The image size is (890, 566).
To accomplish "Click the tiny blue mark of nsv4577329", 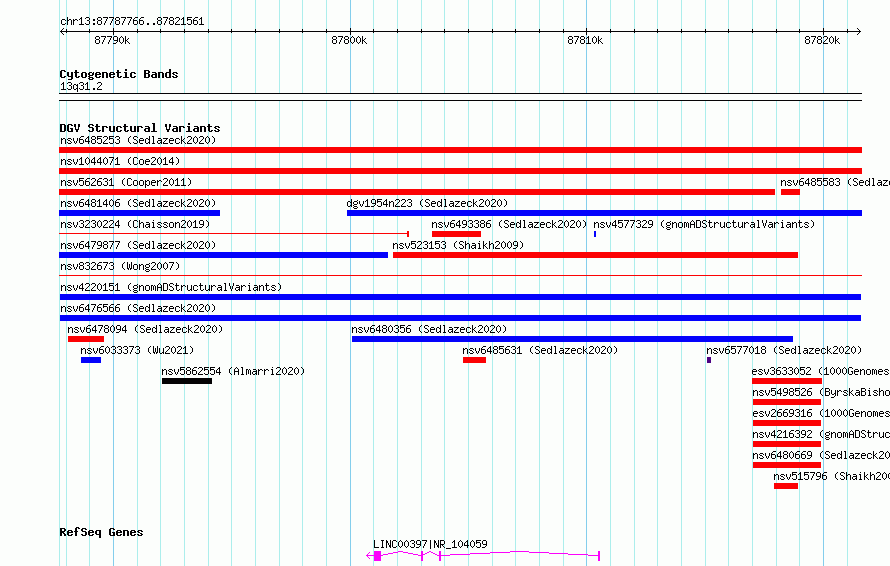I will (x=595, y=234).
